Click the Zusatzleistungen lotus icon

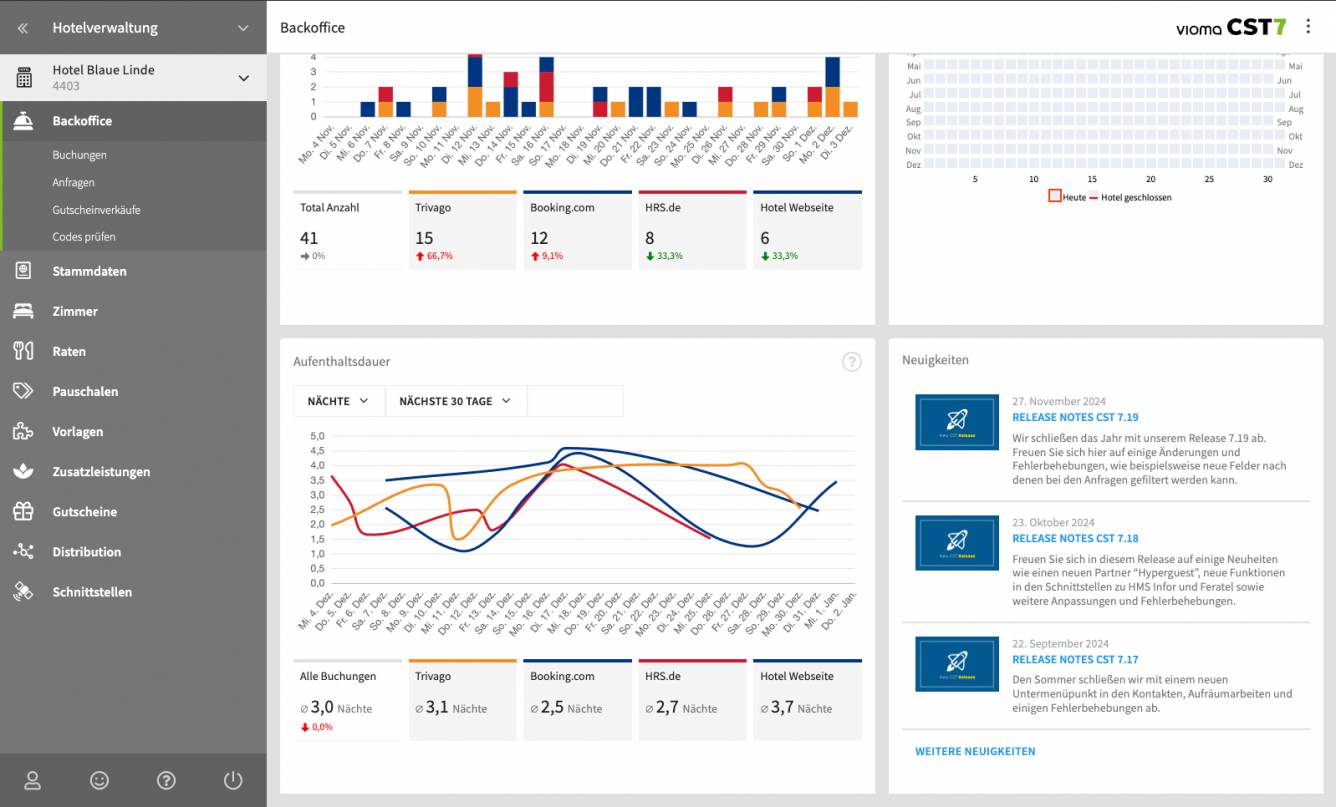click(x=23, y=471)
